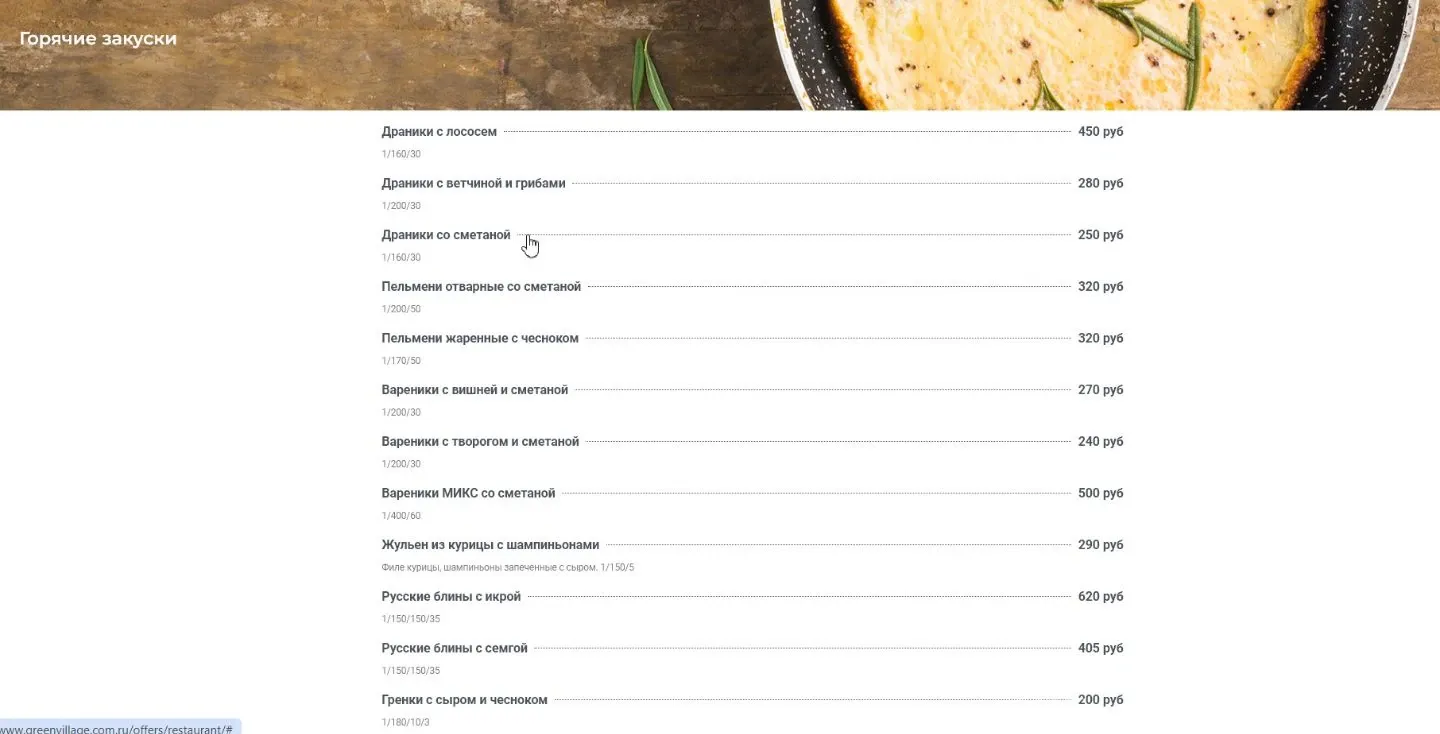Select Драники с ветчиной и грибами dish
Screen dimensions: 1440x734
(x=473, y=184)
